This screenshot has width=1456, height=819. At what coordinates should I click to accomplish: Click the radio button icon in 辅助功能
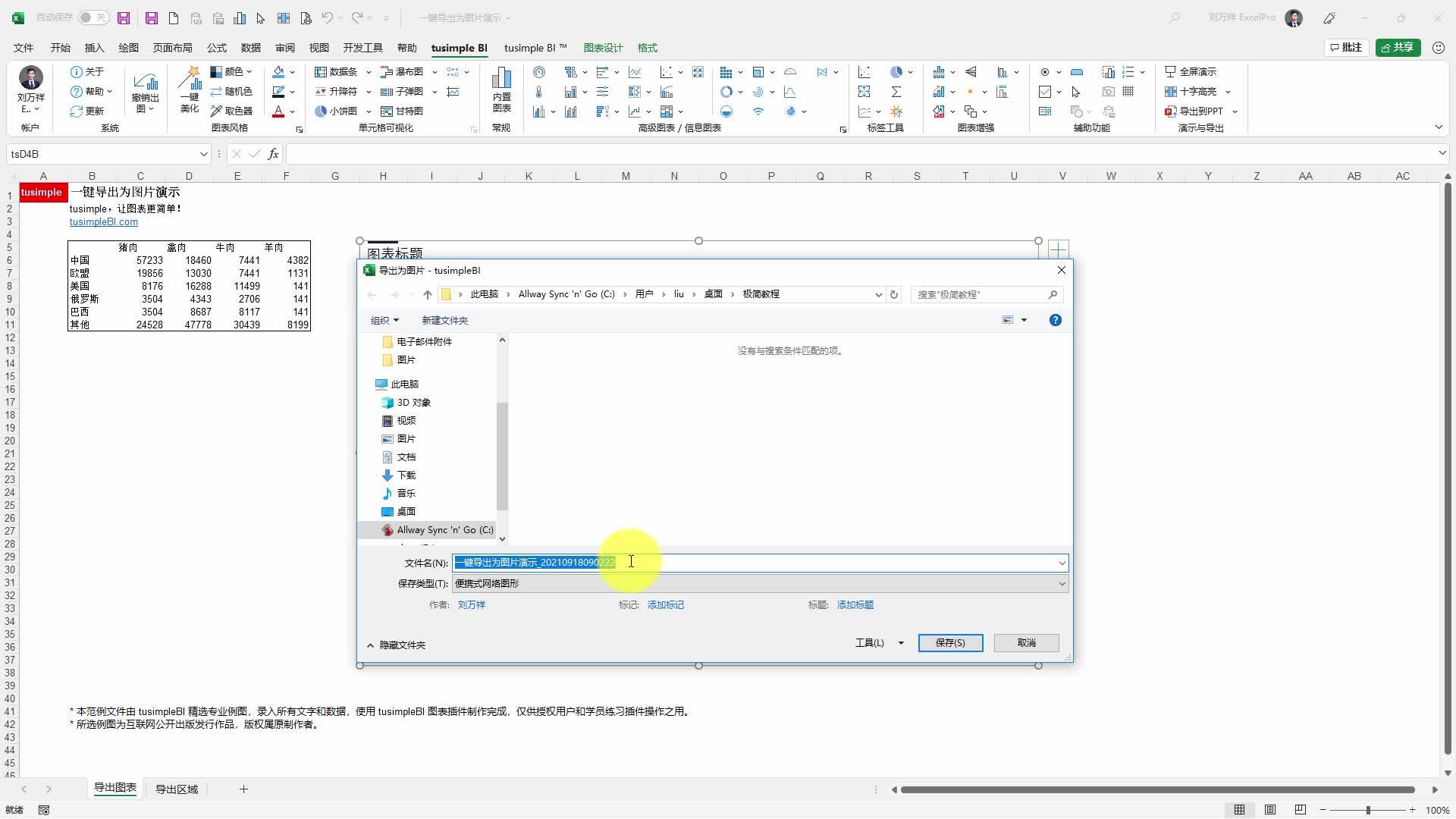[x=1045, y=72]
